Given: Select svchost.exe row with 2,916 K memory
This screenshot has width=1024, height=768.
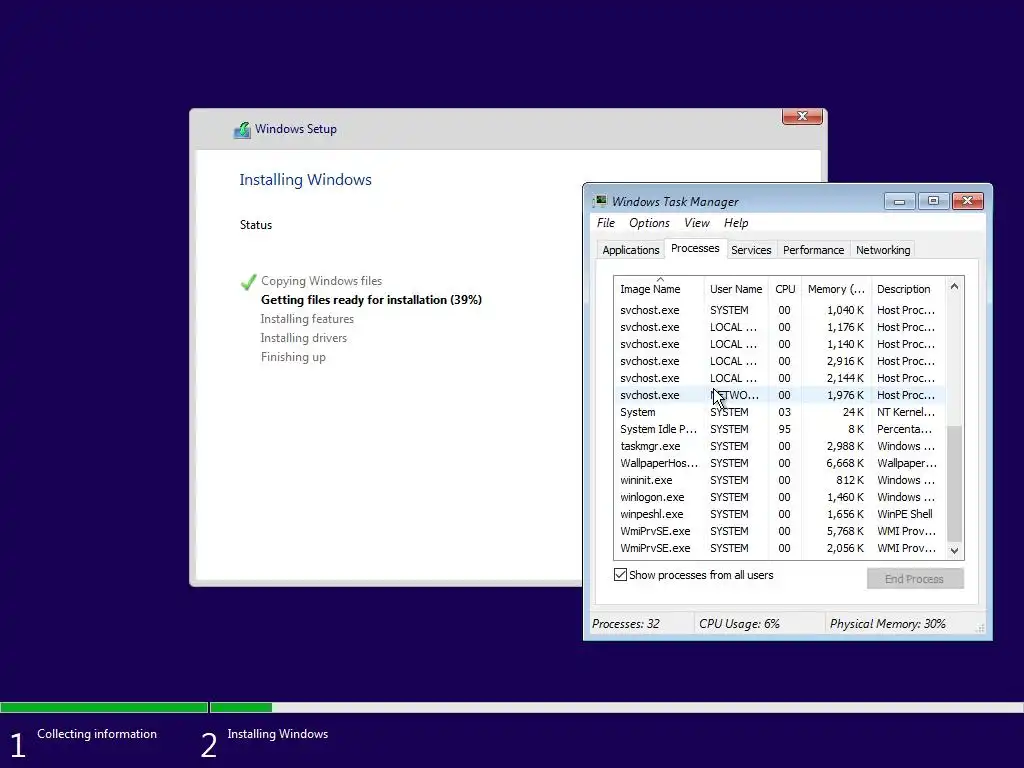Looking at the screenshot, I should coord(780,361).
